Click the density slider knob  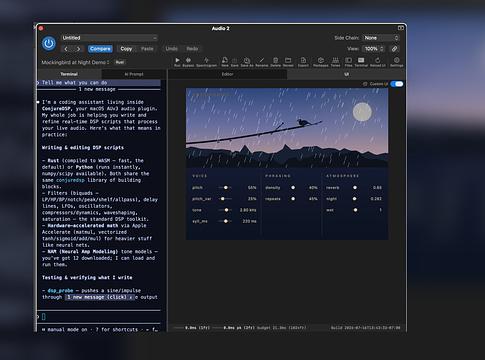pos(293,188)
